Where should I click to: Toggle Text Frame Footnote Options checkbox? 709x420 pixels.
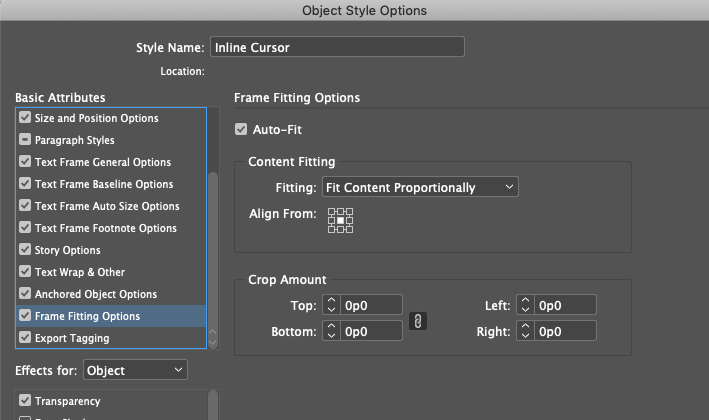(x=25, y=227)
